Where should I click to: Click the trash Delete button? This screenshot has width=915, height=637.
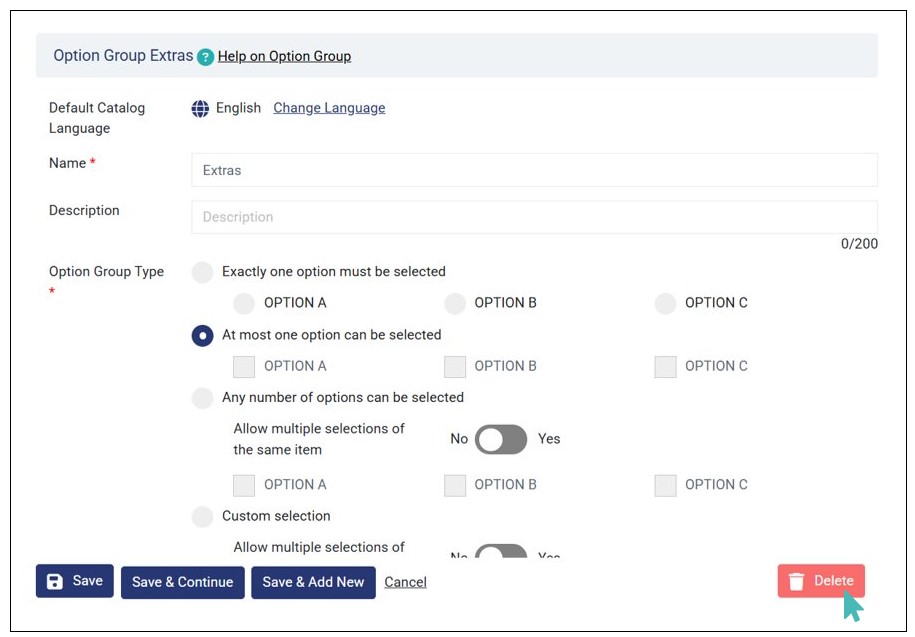click(821, 581)
